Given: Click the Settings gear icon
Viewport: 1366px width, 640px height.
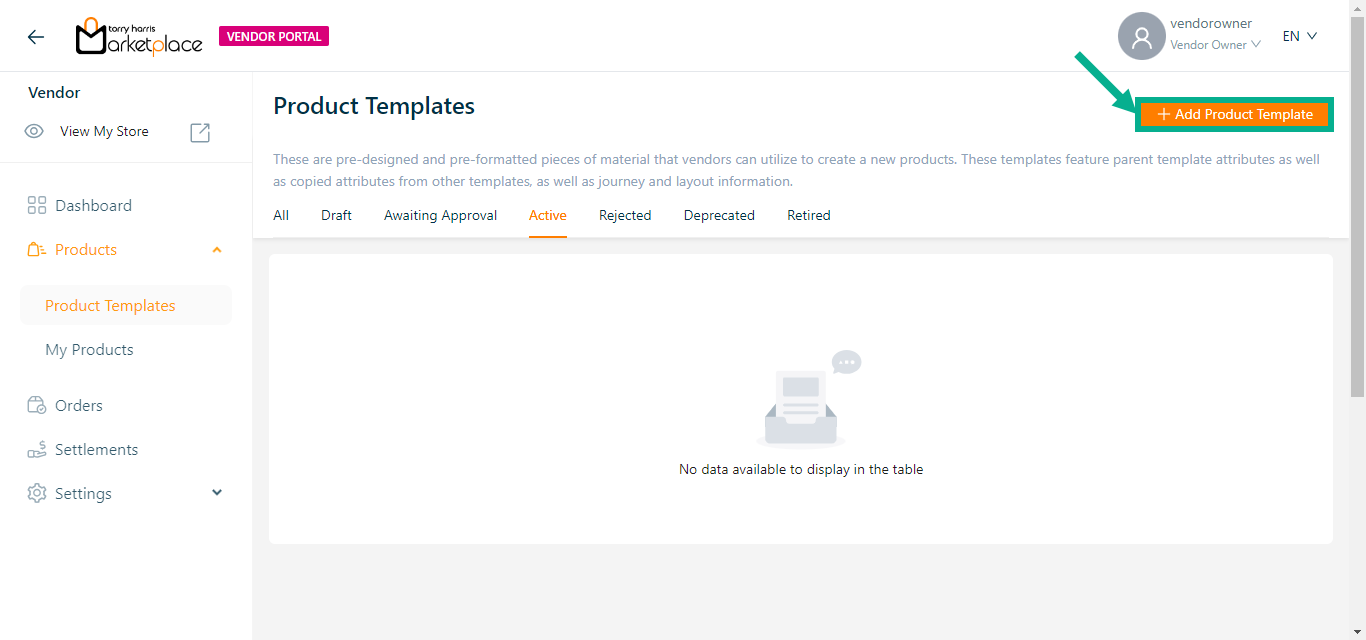Looking at the screenshot, I should tap(37, 494).
